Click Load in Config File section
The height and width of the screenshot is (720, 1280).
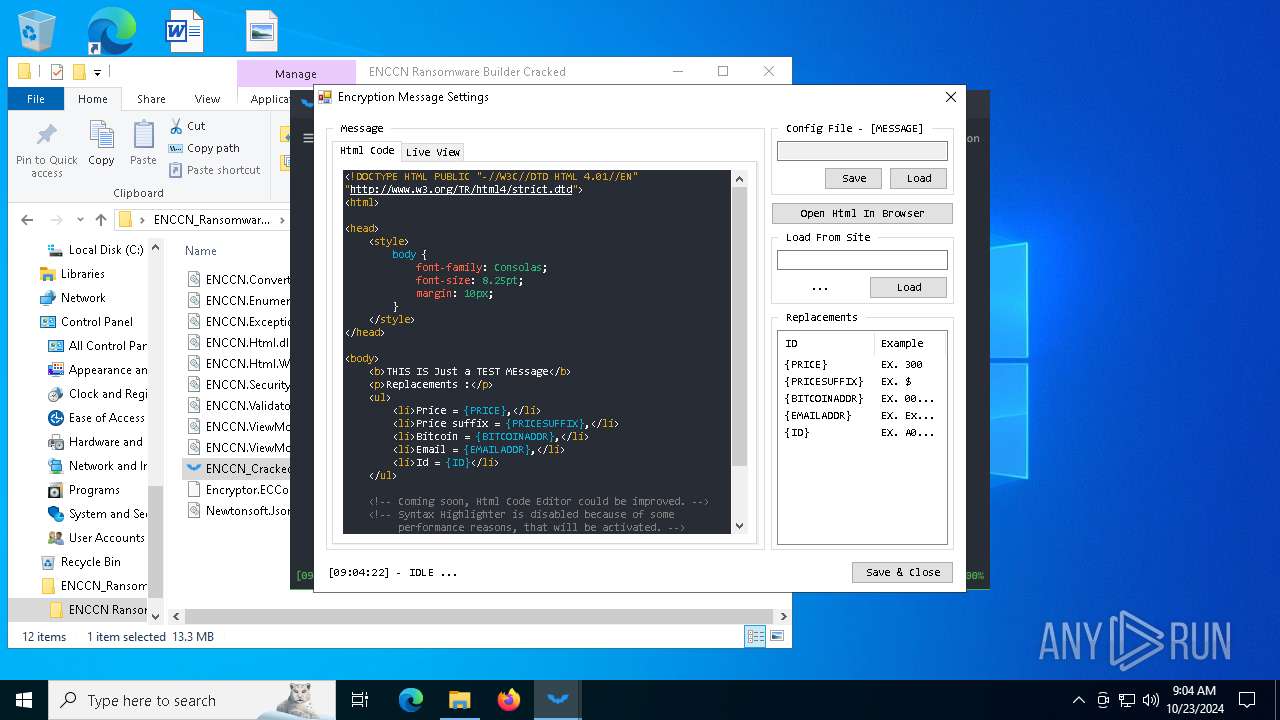919,178
